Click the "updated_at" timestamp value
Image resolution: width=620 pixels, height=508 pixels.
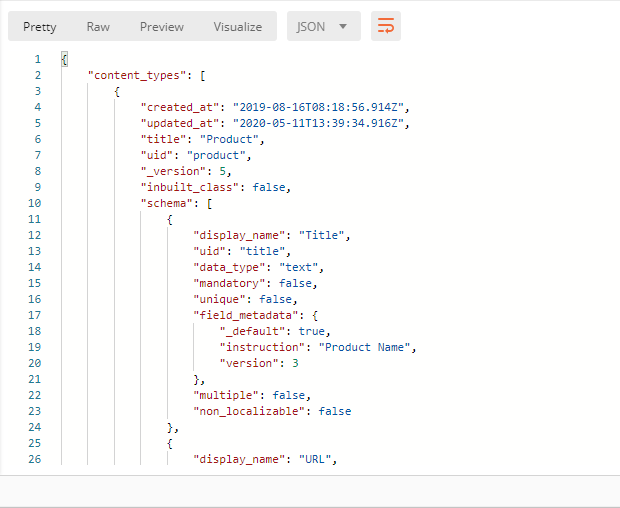318,123
